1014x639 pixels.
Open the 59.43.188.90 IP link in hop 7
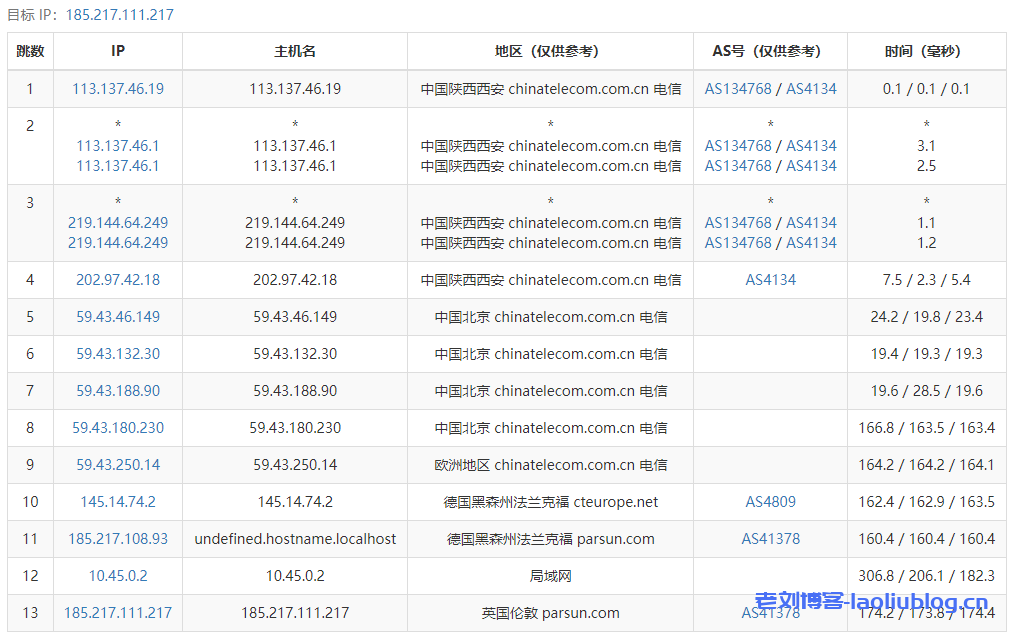[118, 391]
